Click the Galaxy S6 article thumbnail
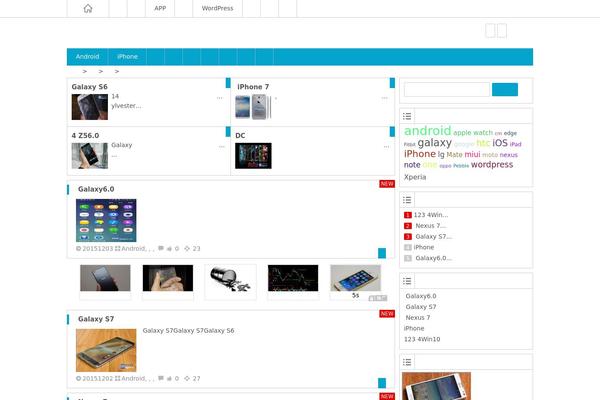 click(x=90, y=107)
